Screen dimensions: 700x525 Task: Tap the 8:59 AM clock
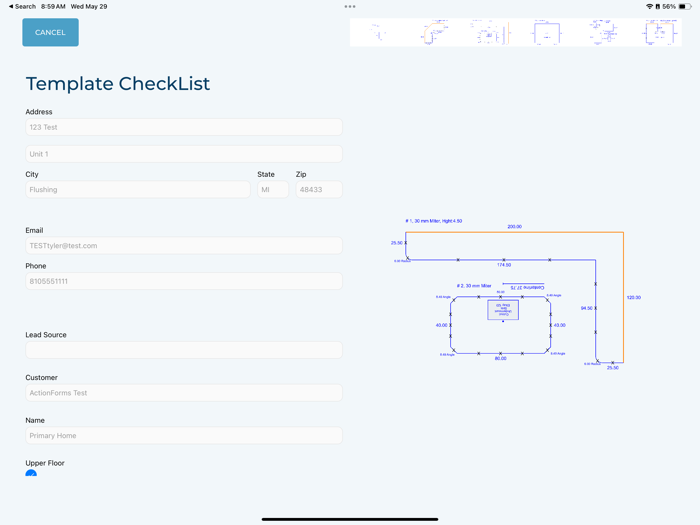click(x=53, y=6)
